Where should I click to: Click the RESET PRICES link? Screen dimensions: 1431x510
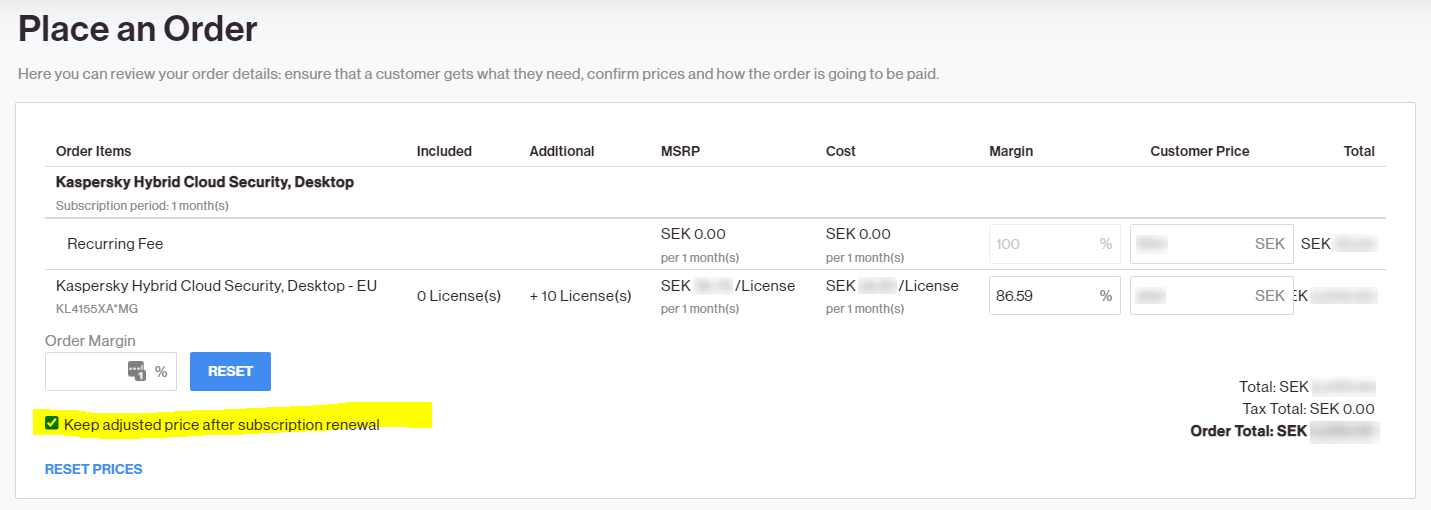click(x=94, y=469)
